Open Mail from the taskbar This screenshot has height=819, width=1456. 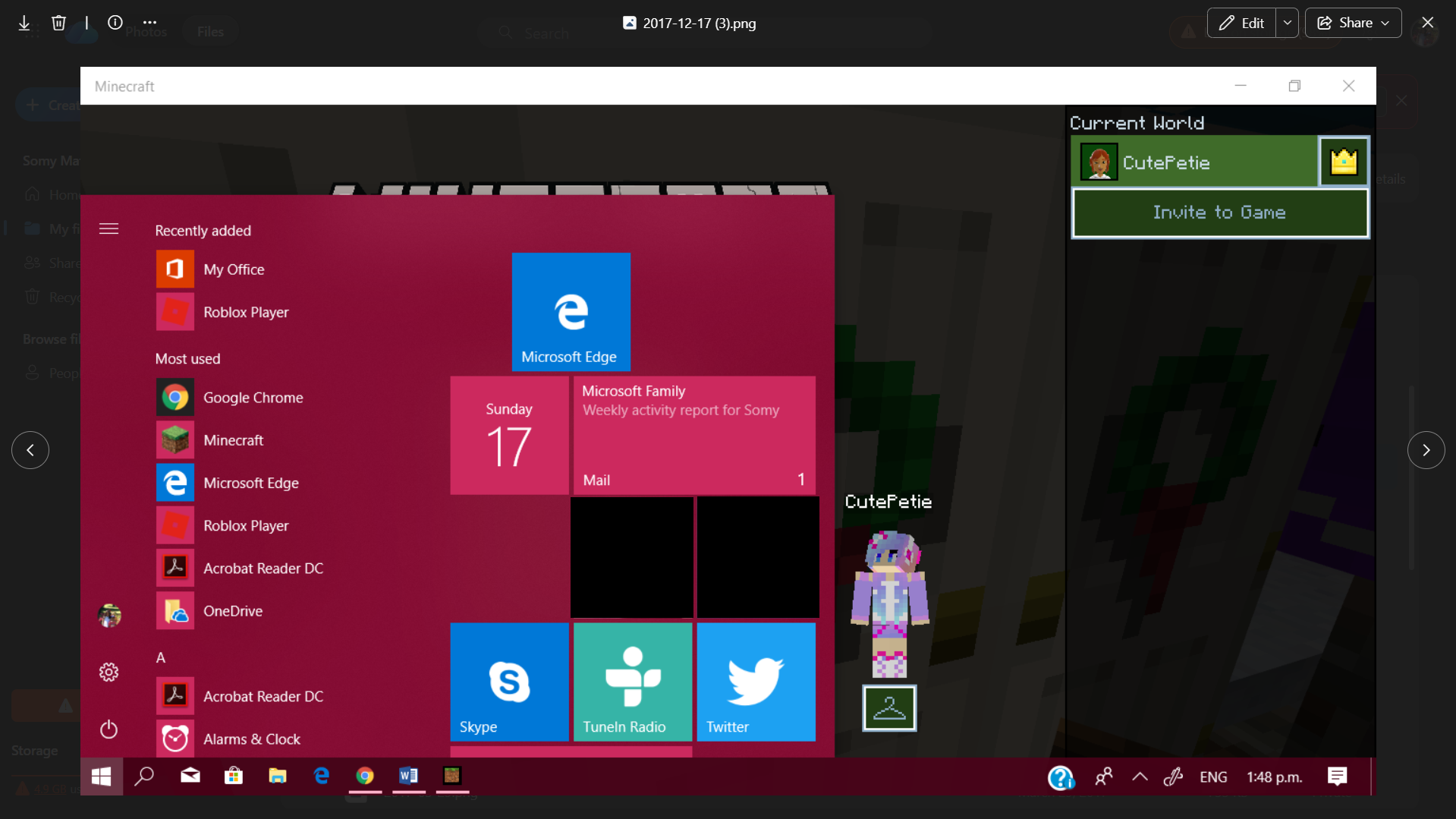click(x=190, y=776)
